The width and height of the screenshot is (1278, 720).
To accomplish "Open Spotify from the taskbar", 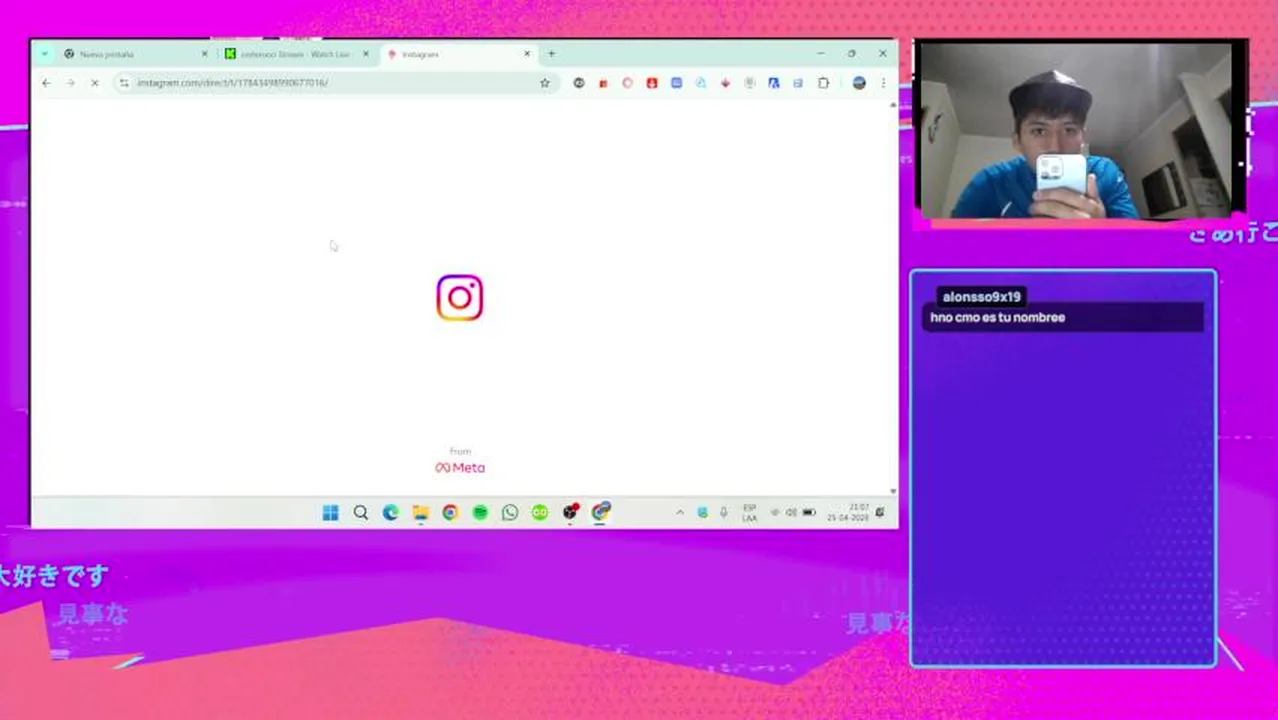I will tap(481, 513).
